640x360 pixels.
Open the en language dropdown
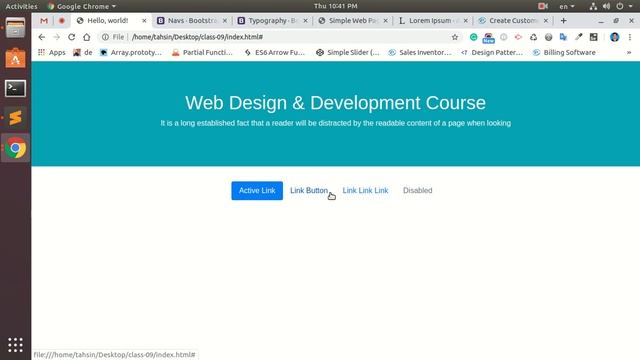[567, 6]
